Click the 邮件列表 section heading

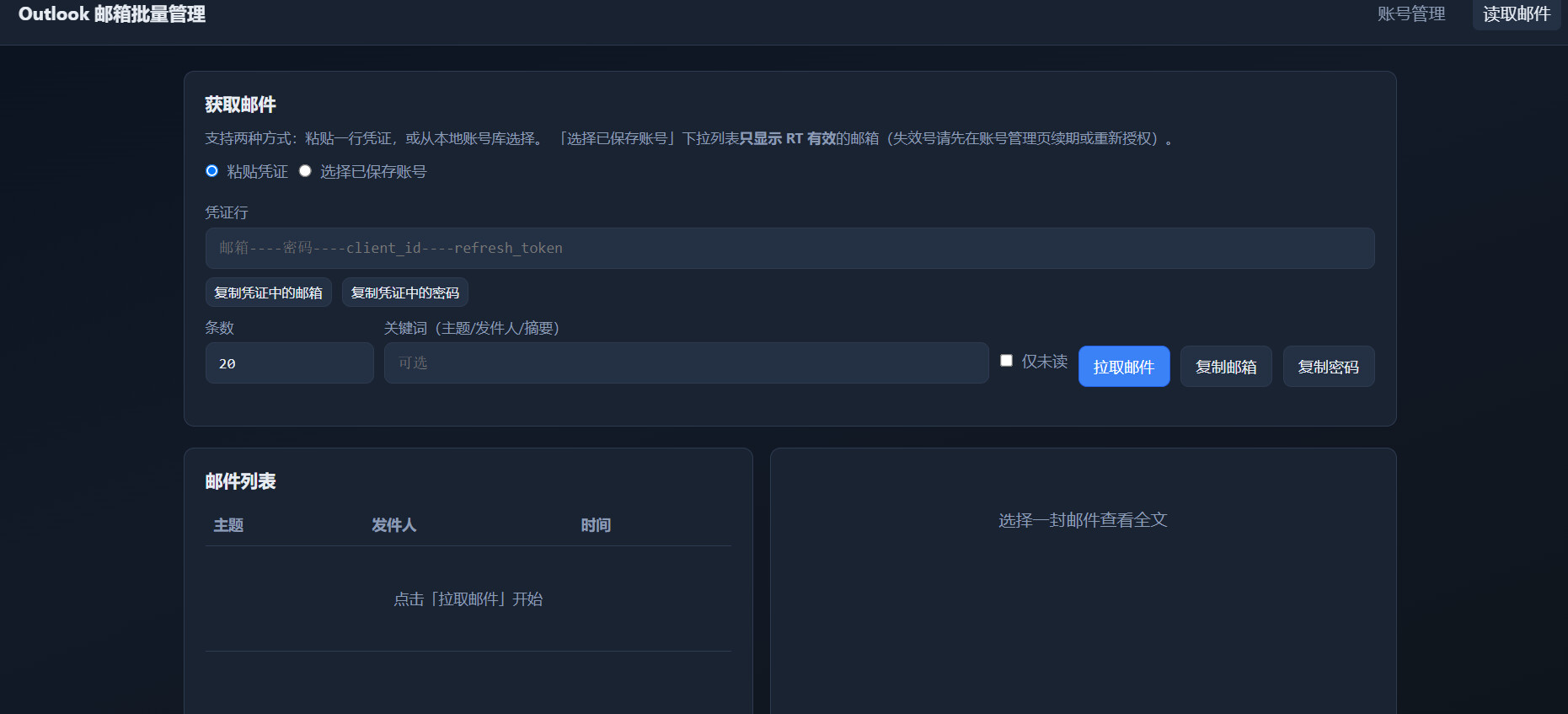[240, 481]
